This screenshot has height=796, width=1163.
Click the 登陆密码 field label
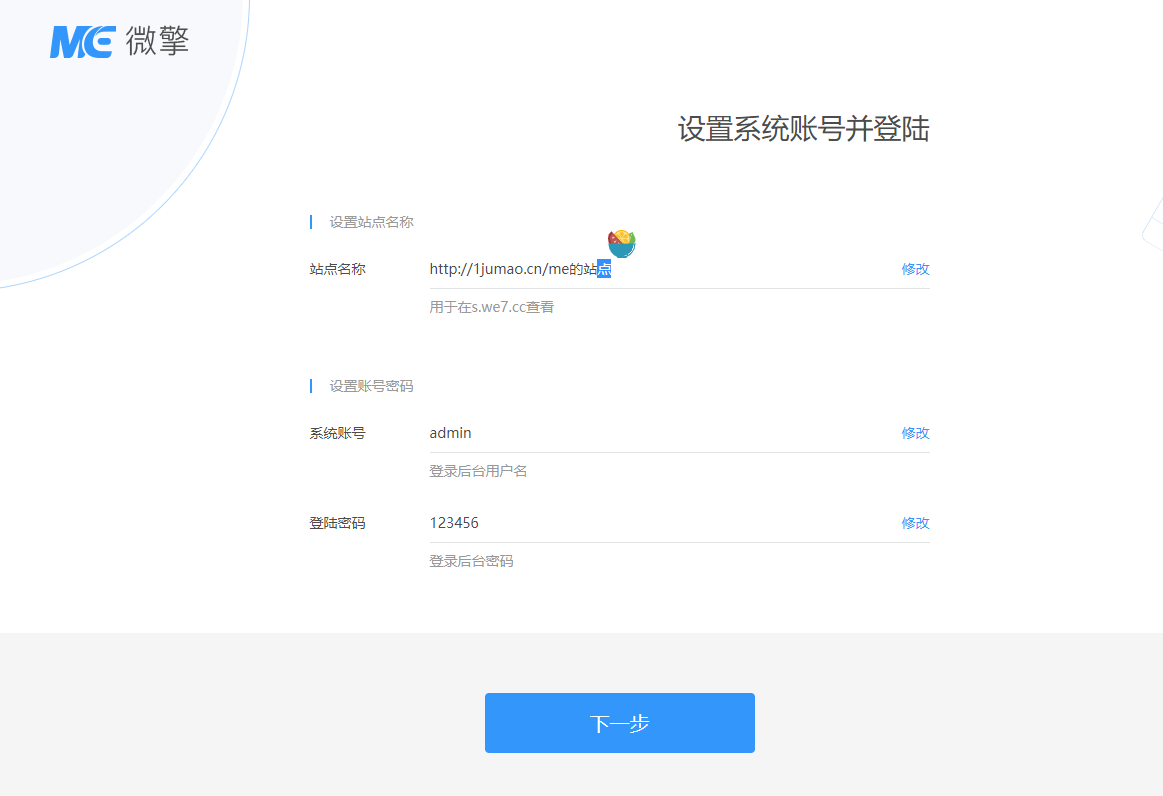[337, 523]
